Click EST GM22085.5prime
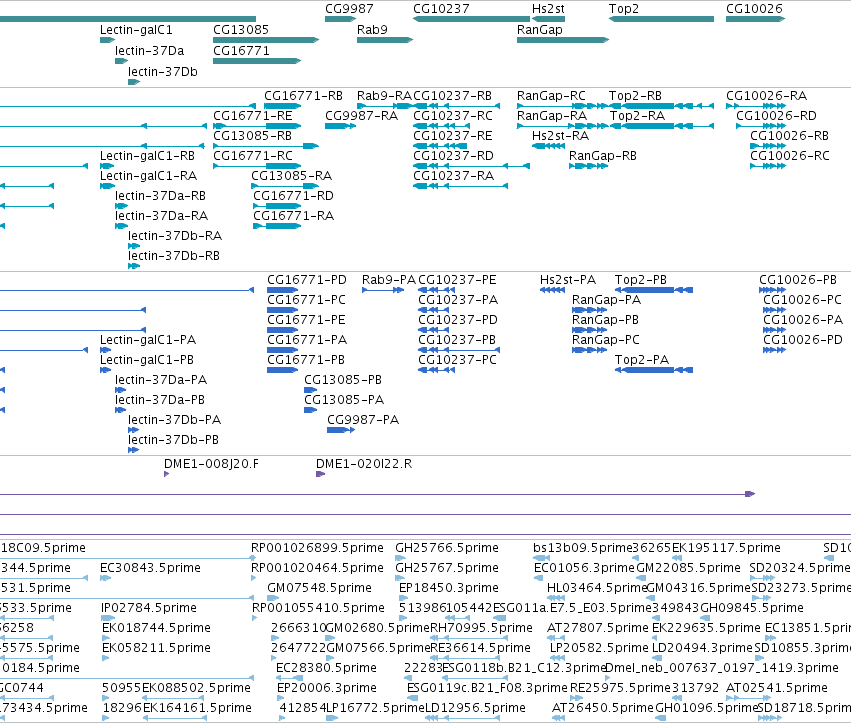Viewport: 851px width, 723px height. pyautogui.click(x=688, y=568)
